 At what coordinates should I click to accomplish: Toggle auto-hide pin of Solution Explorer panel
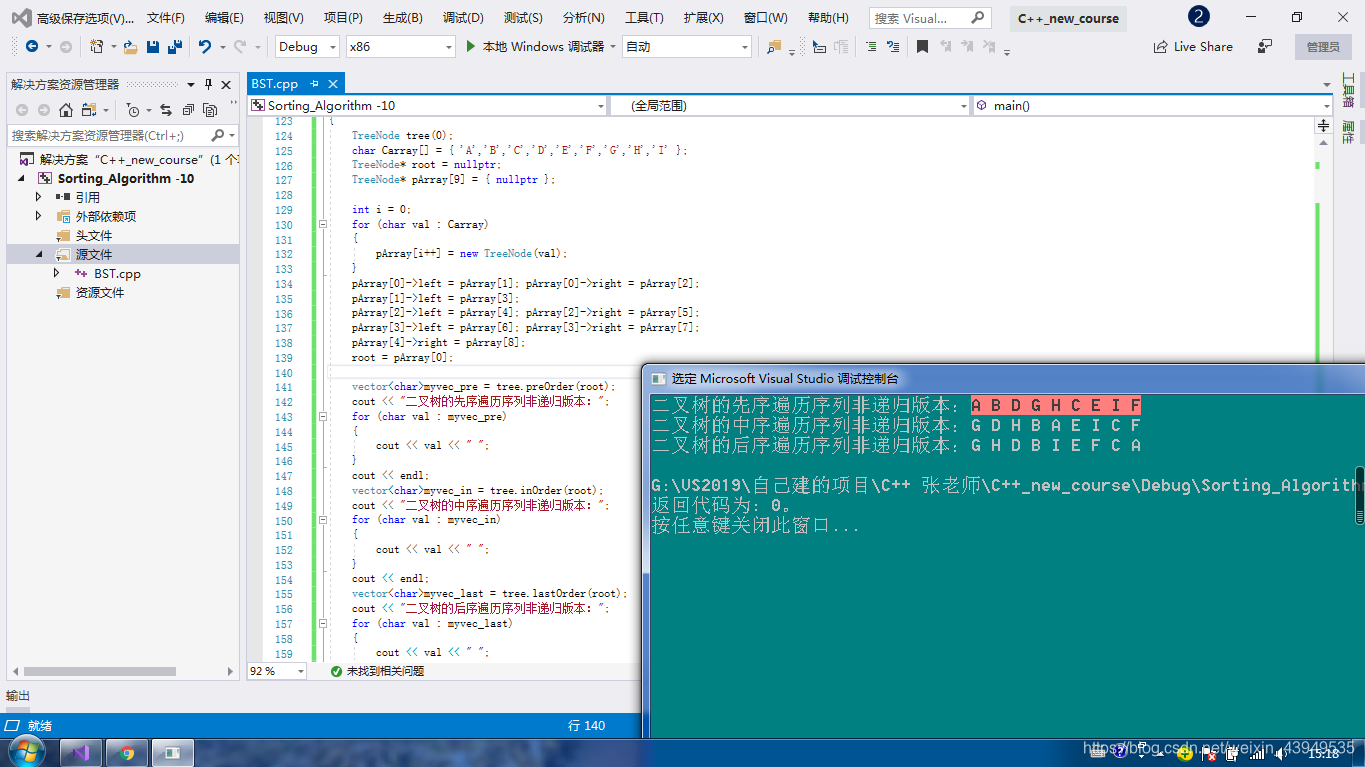click(x=208, y=84)
